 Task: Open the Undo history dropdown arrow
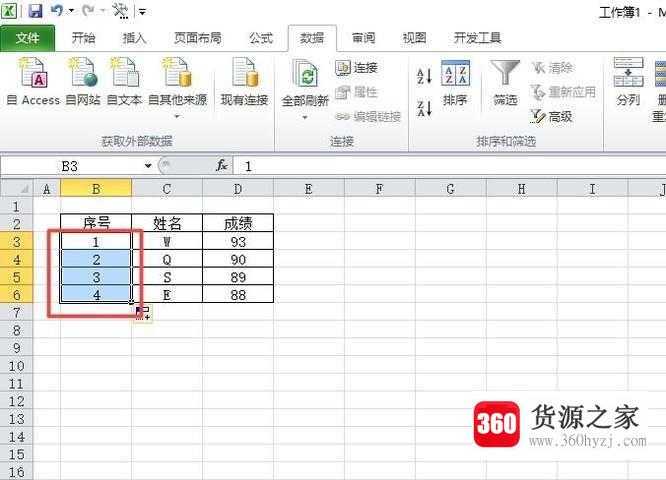(71, 11)
